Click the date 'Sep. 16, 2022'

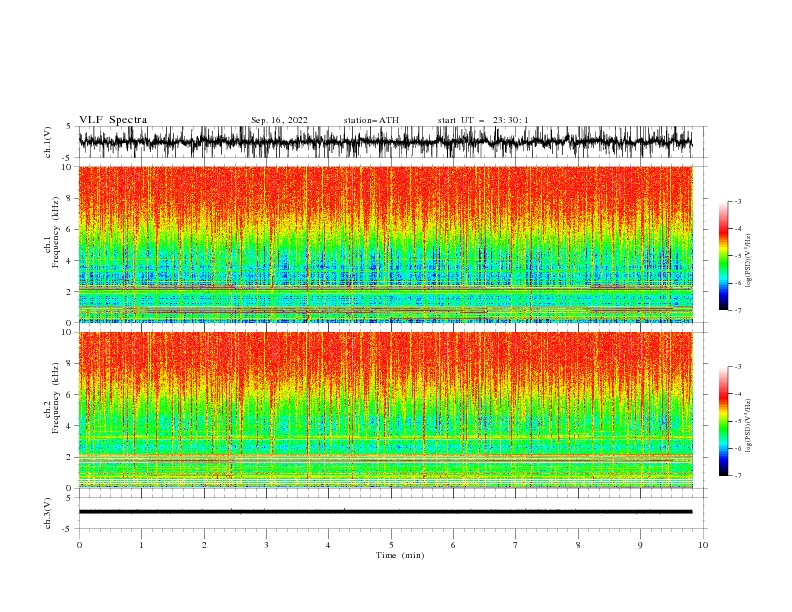pos(279,120)
